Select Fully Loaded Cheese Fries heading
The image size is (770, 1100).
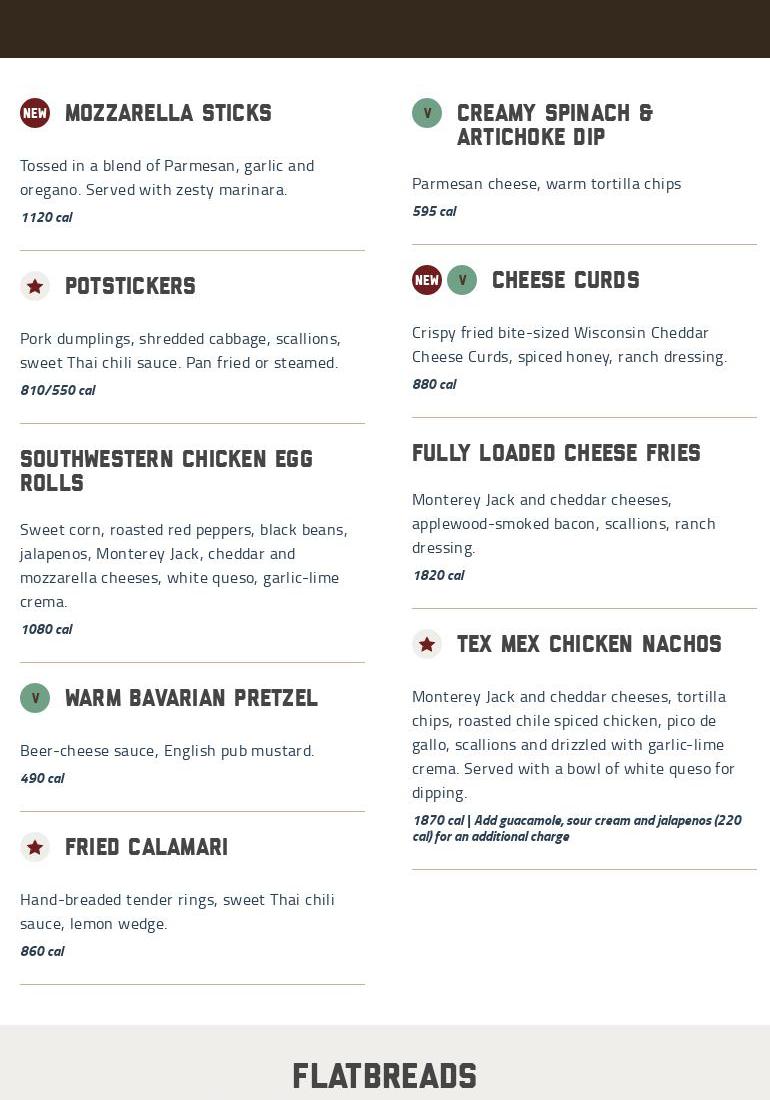[556, 453]
